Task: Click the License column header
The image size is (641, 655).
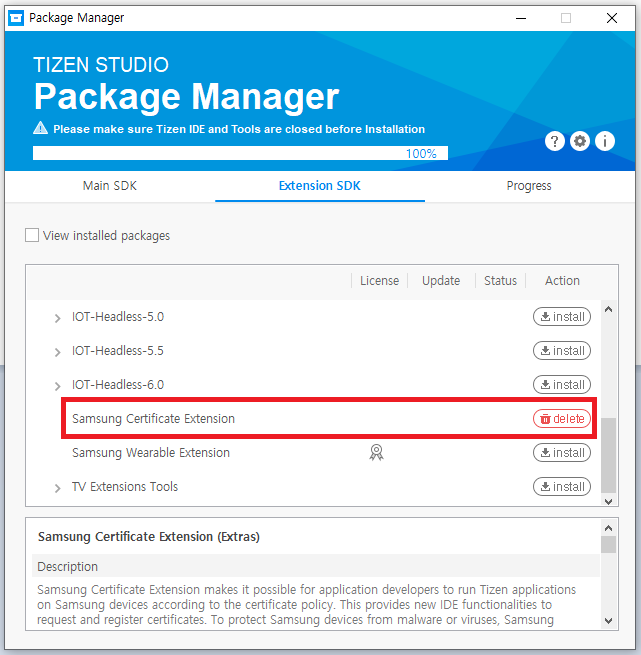Action: (x=379, y=280)
